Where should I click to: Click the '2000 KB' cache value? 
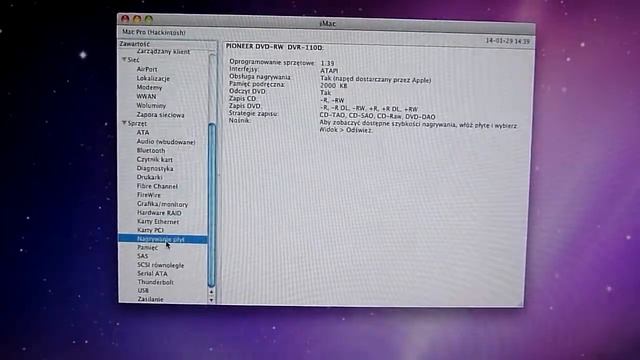333,85
